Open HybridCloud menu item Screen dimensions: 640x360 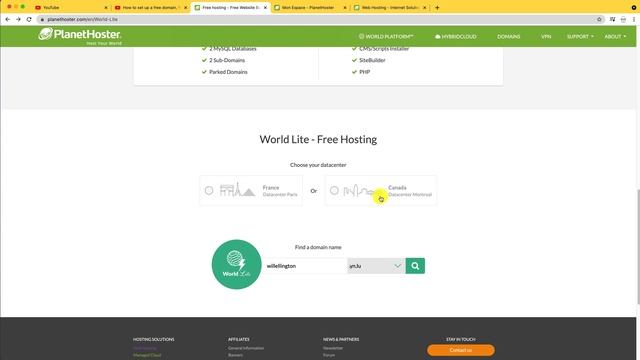click(456, 36)
